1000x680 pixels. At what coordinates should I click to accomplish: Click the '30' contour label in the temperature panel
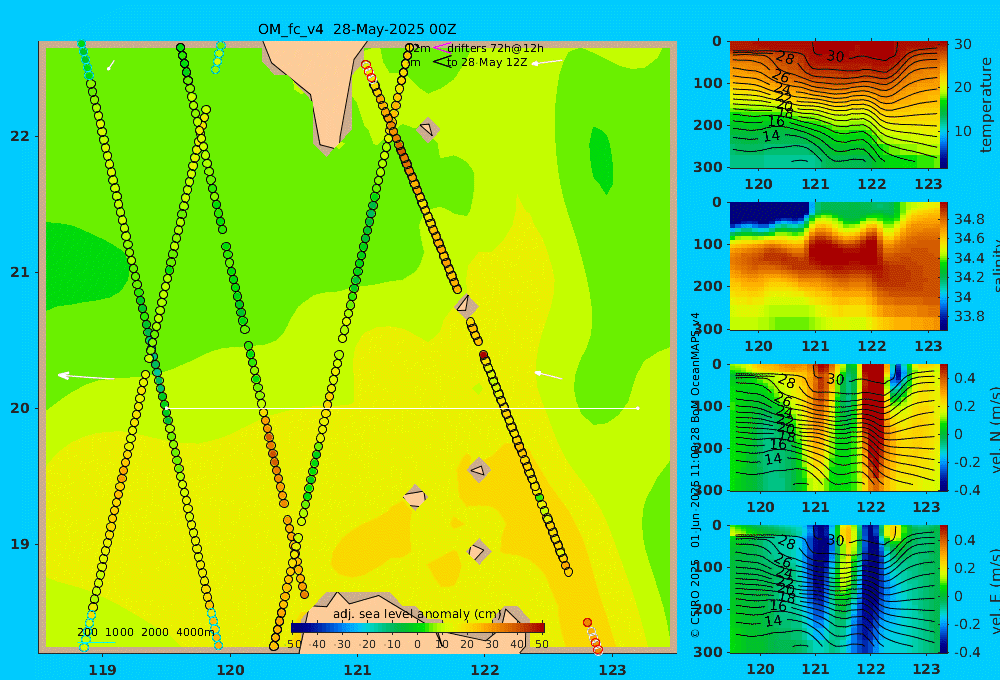point(835,56)
